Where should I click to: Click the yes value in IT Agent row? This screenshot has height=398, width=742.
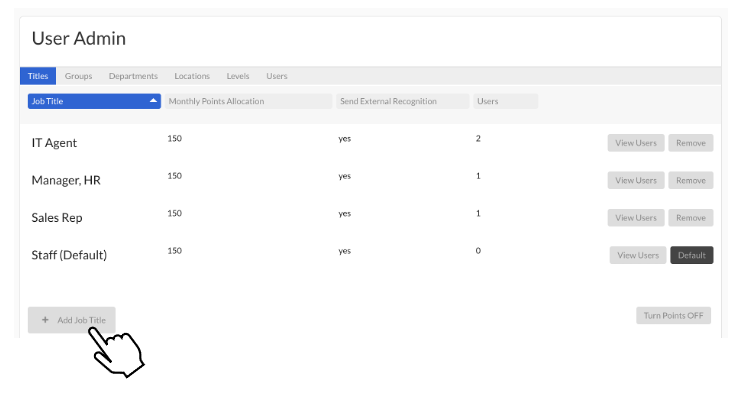(344, 139)
